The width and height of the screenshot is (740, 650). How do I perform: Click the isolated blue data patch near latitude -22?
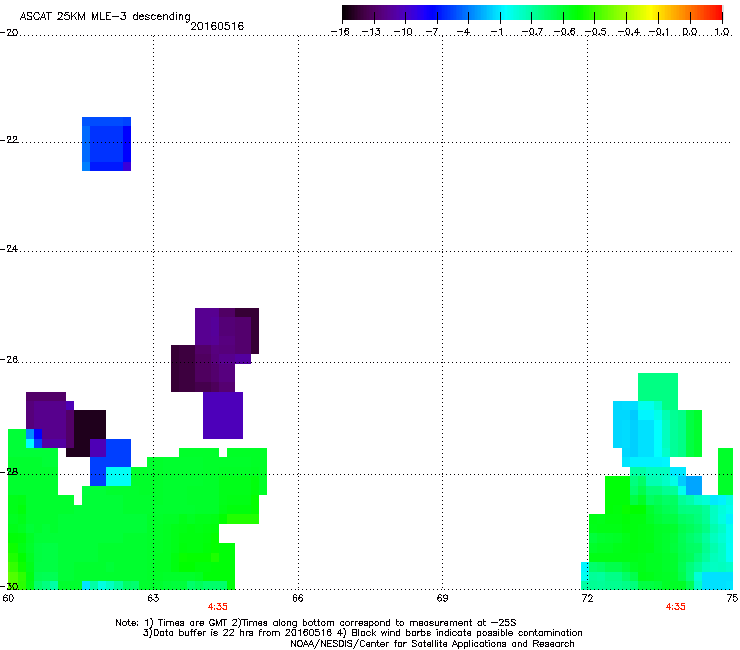106,144
